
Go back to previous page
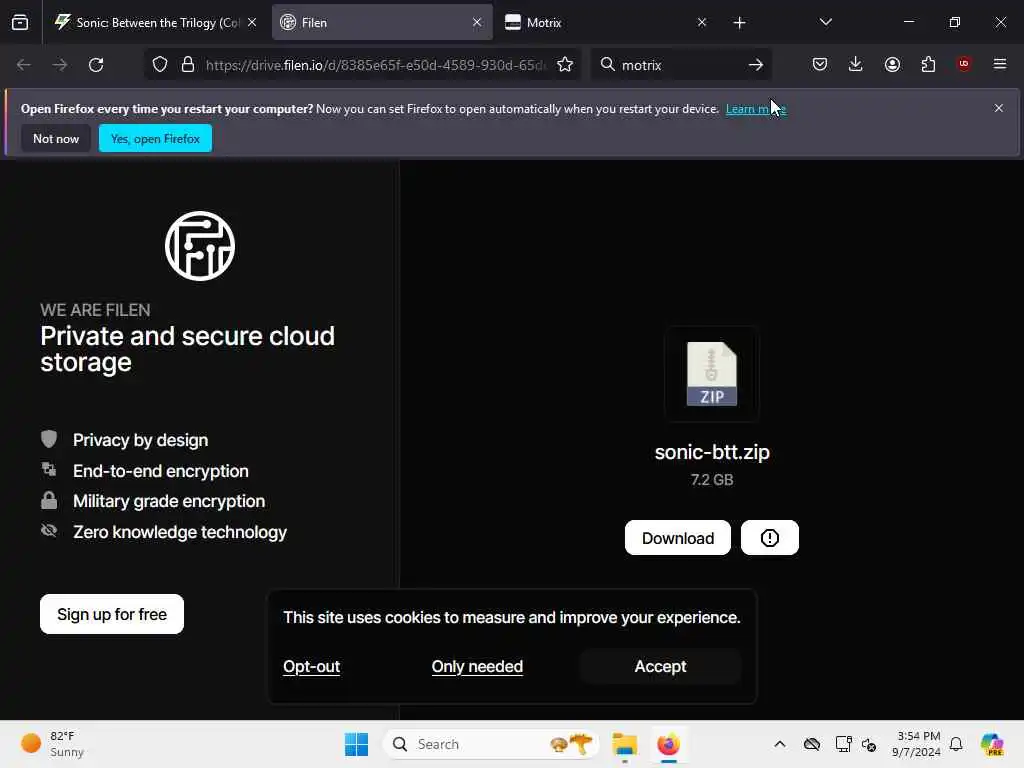pos(24,65)
